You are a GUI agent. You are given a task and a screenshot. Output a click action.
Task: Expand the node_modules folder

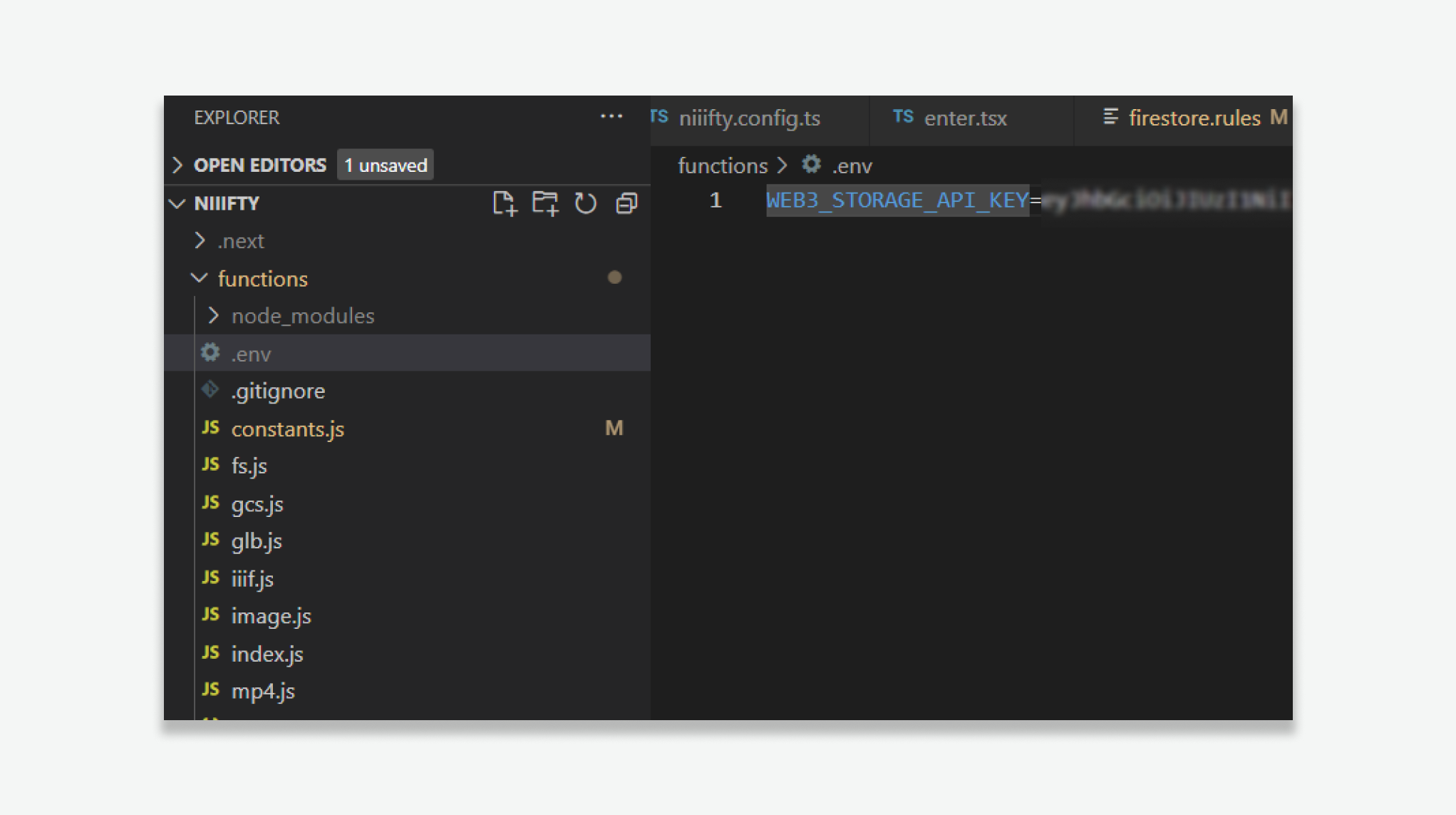[x=213, y=315]
